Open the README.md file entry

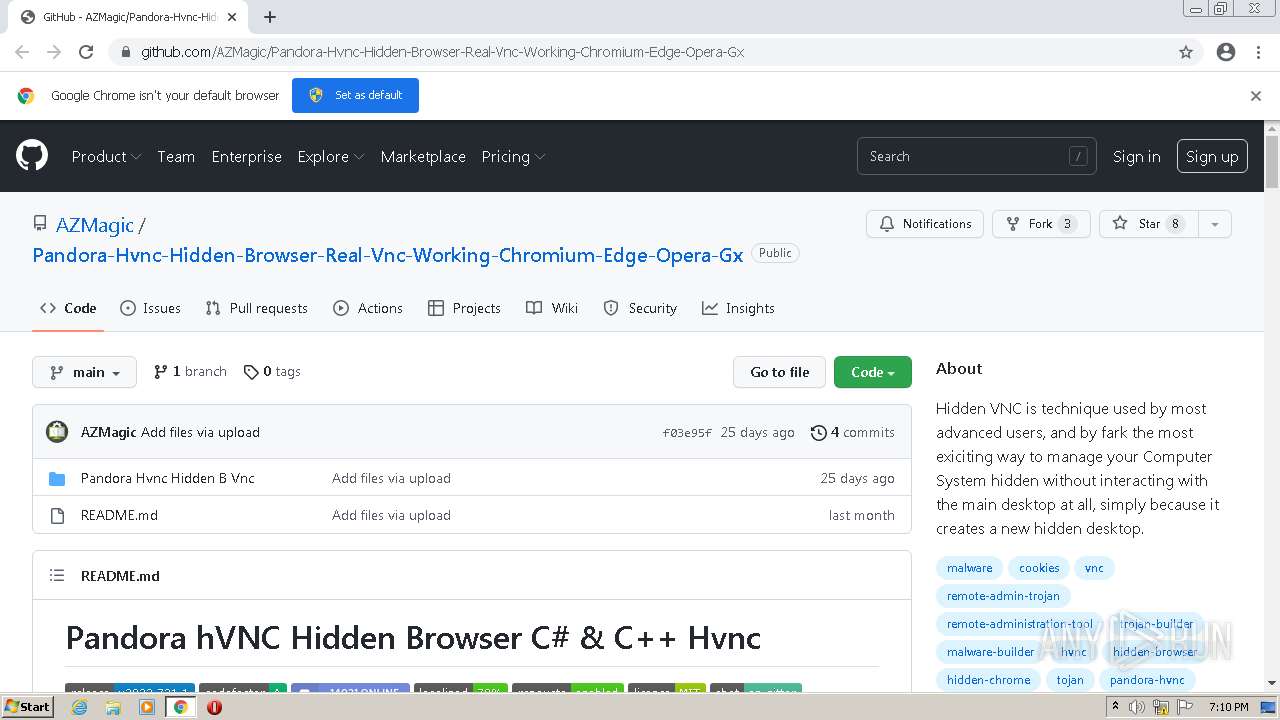click(x=119, y=515)
